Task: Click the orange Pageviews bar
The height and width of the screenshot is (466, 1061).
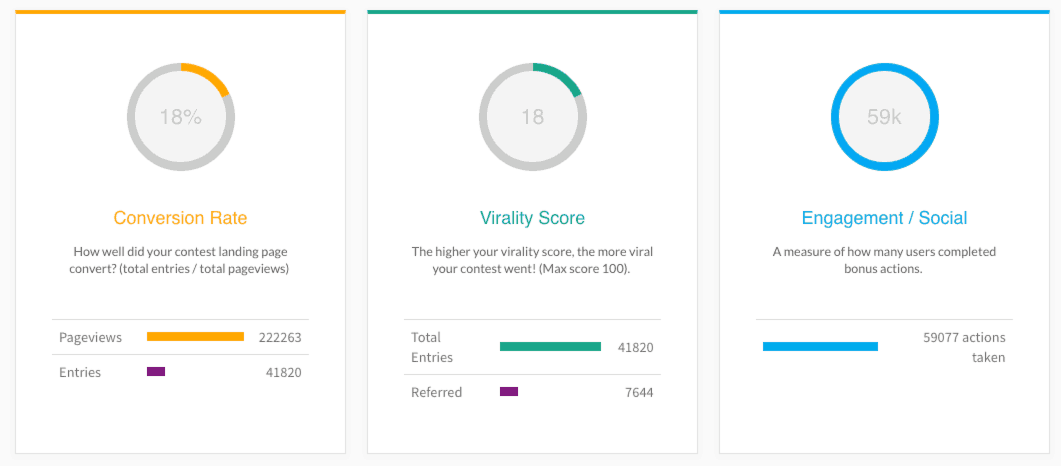Action: pyautogui.click(x=195, y=337)
